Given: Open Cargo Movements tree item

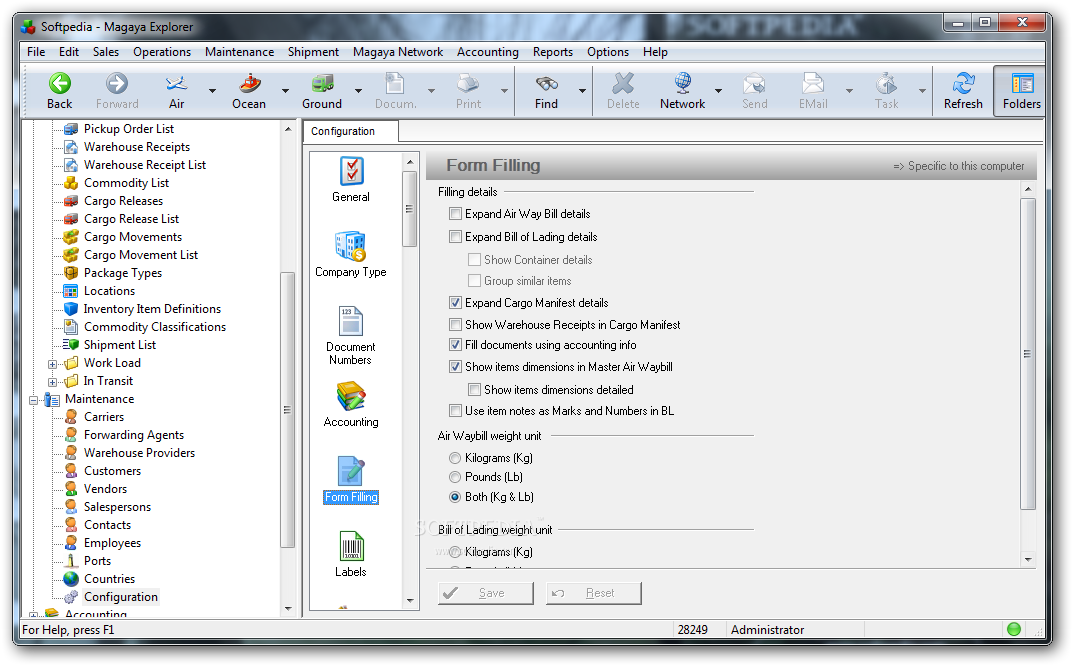Looking at the screenshot, I should 133,237.
